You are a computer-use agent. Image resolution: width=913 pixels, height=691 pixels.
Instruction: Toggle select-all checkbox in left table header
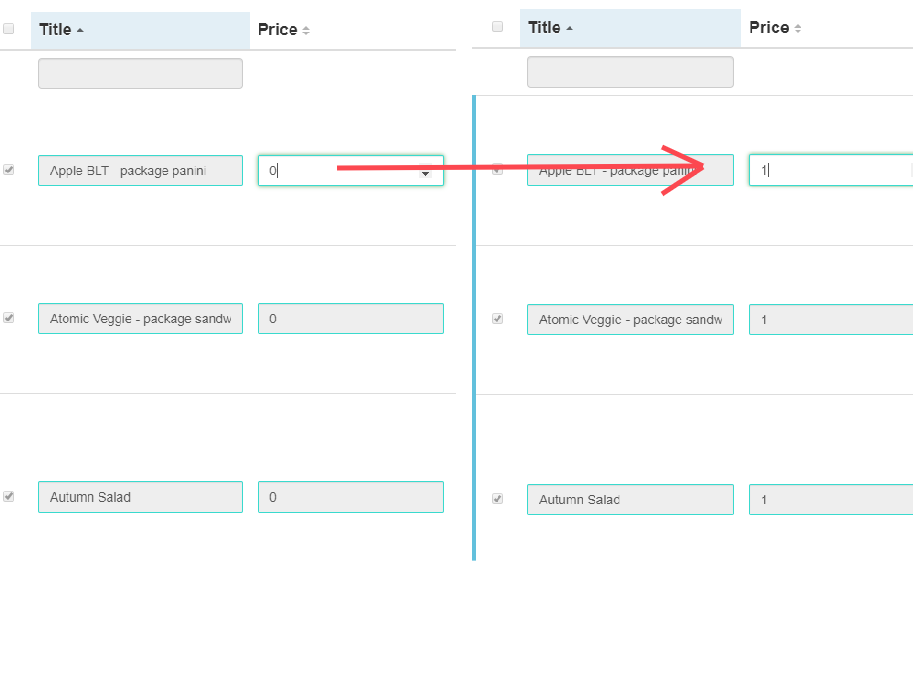9,29
